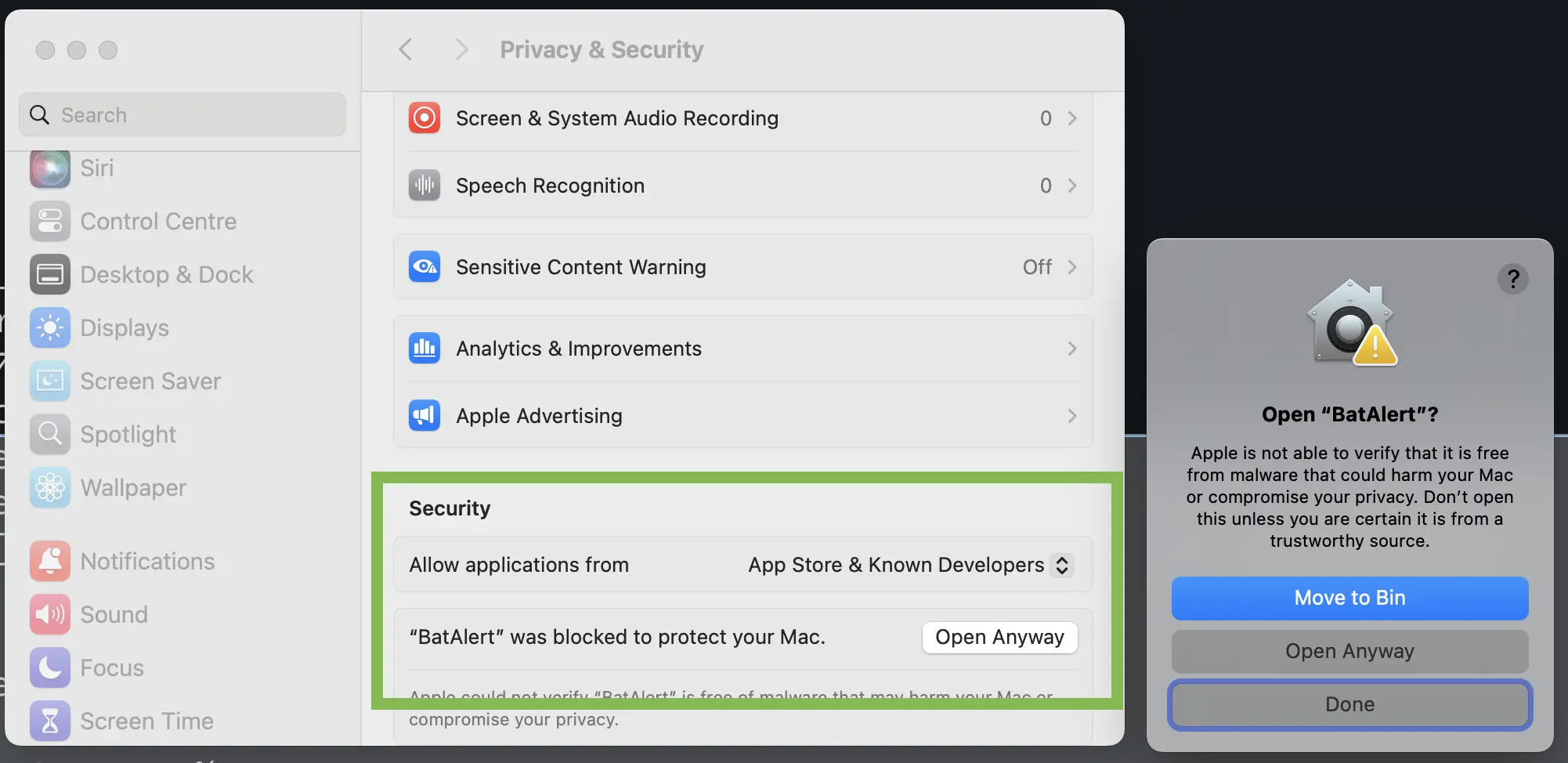Click Move to Bin button

[1349, 598]
